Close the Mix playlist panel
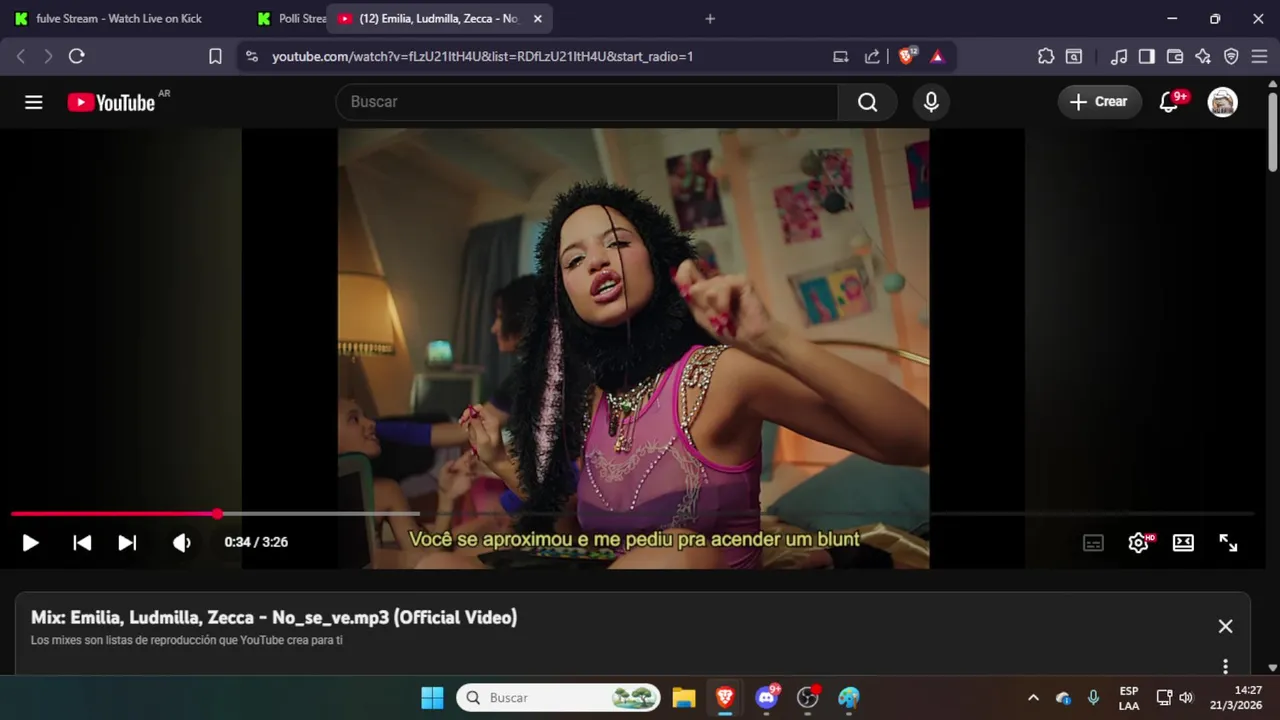The height and width of the screenshot is (720, 1280). 1225,626
